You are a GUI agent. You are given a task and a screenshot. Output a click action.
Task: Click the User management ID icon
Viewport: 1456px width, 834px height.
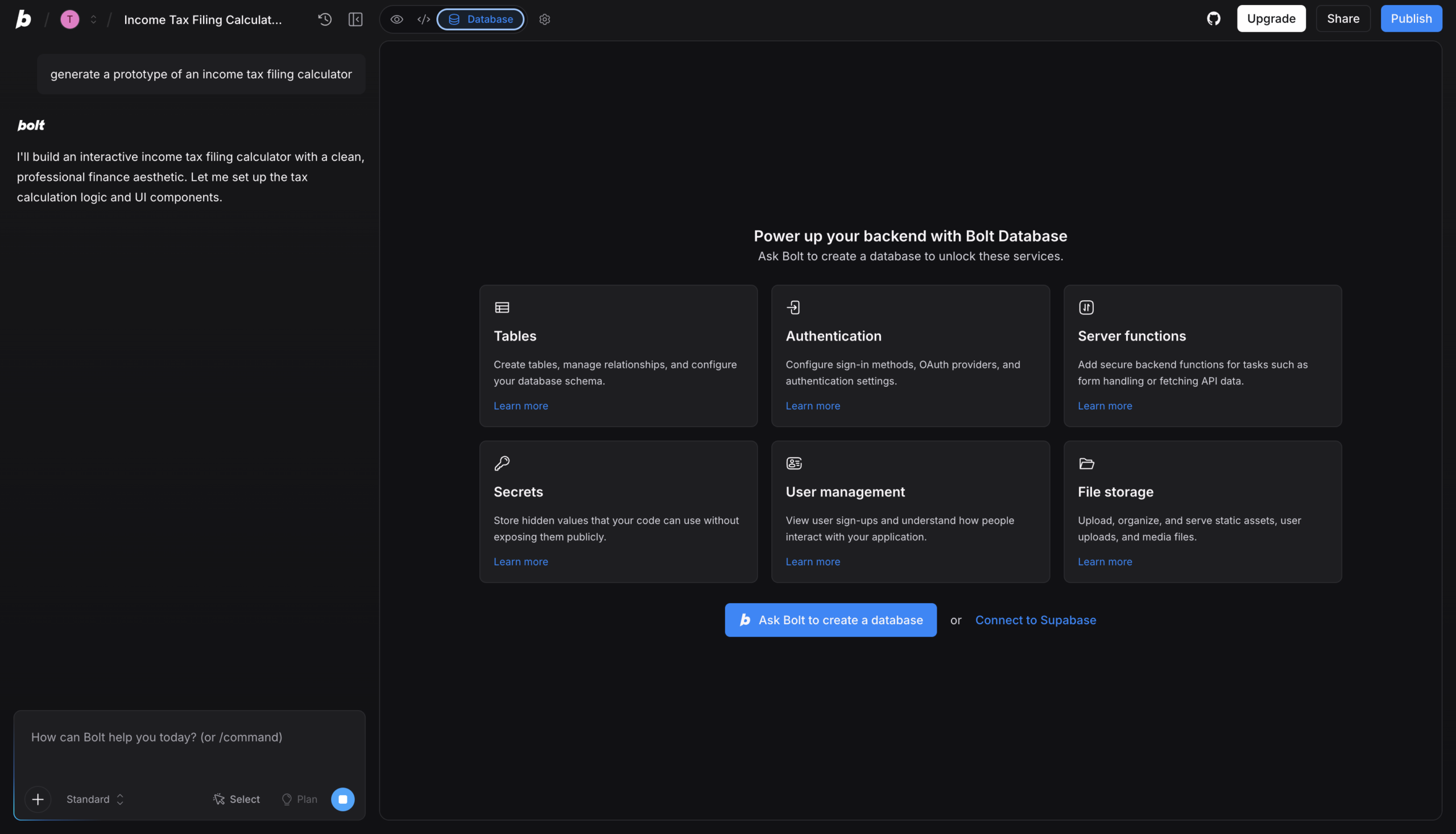793,463
